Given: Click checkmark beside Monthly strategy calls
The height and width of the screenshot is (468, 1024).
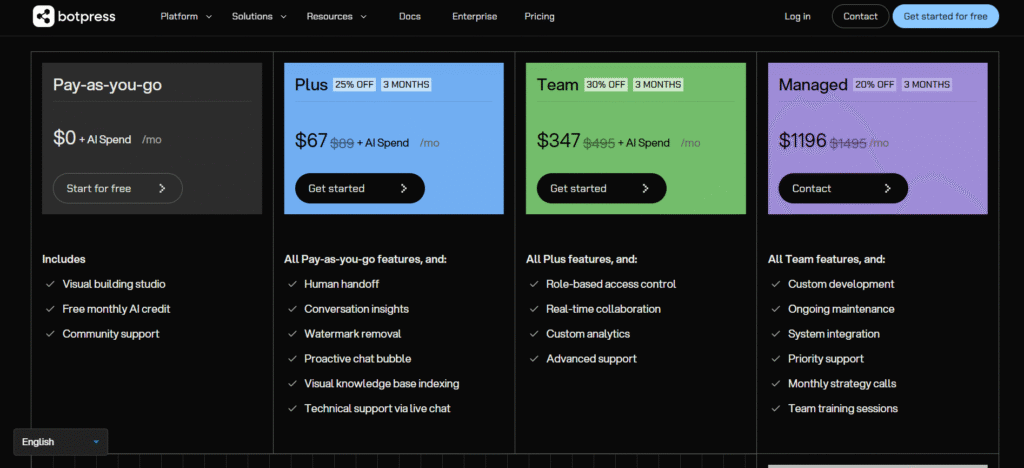Looking at the screenshot, I should click(776, 383).
